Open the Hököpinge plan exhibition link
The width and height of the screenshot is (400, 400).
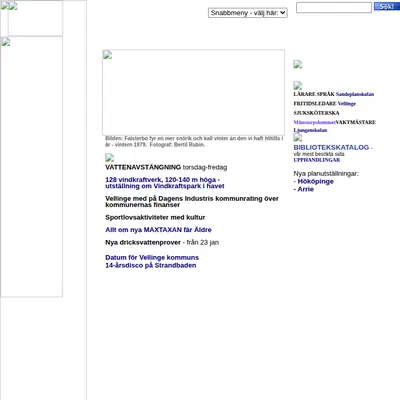pyautogui.click(x=315, y=181)
